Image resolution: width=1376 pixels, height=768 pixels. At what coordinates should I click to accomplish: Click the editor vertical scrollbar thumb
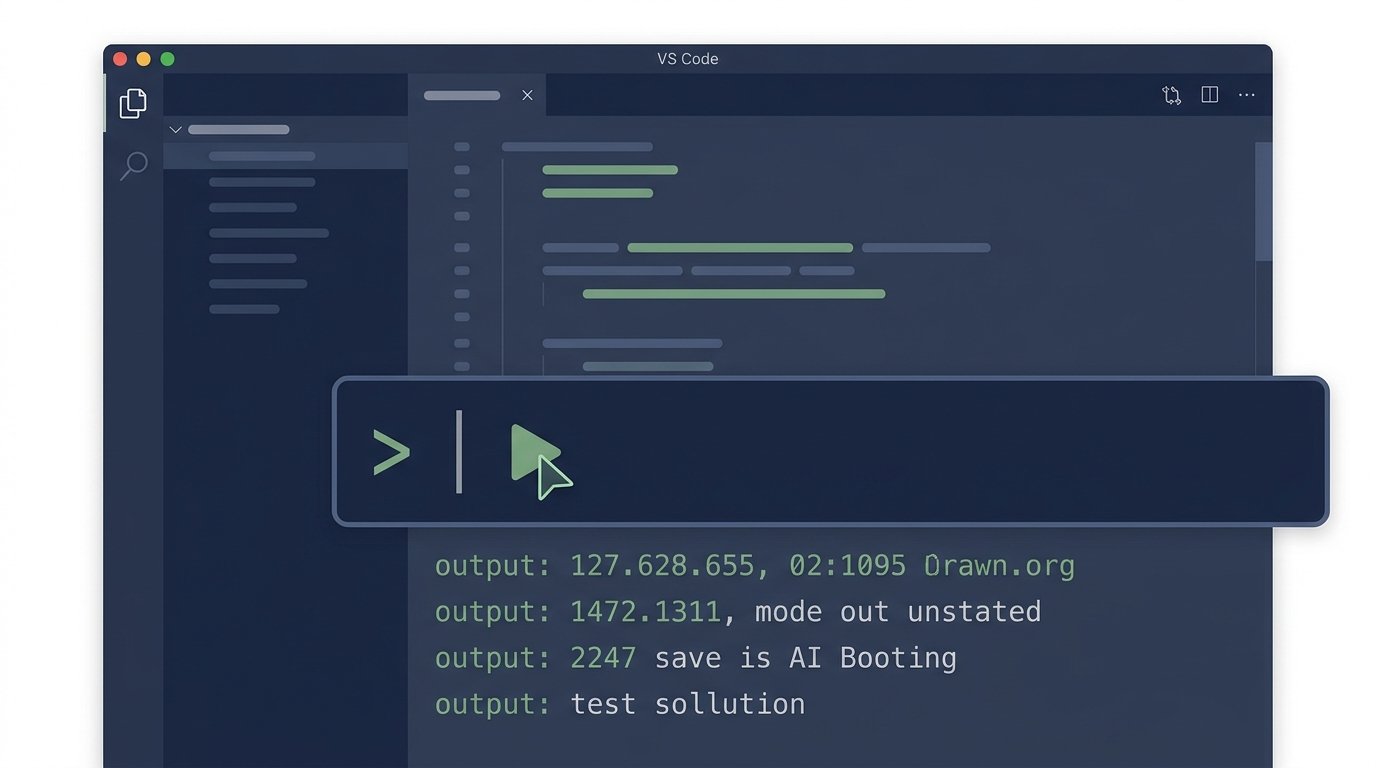click(1264, 201)
